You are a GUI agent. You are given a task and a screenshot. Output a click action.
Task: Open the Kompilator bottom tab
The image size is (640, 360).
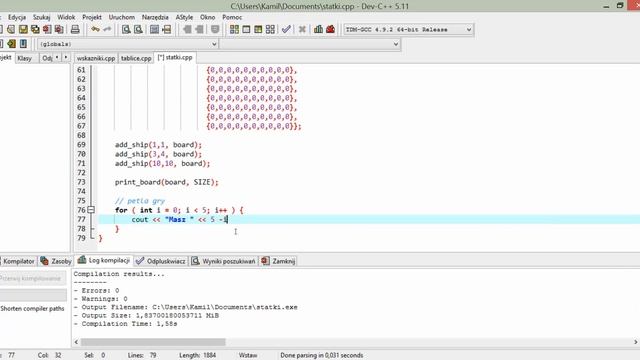(18, 261)
